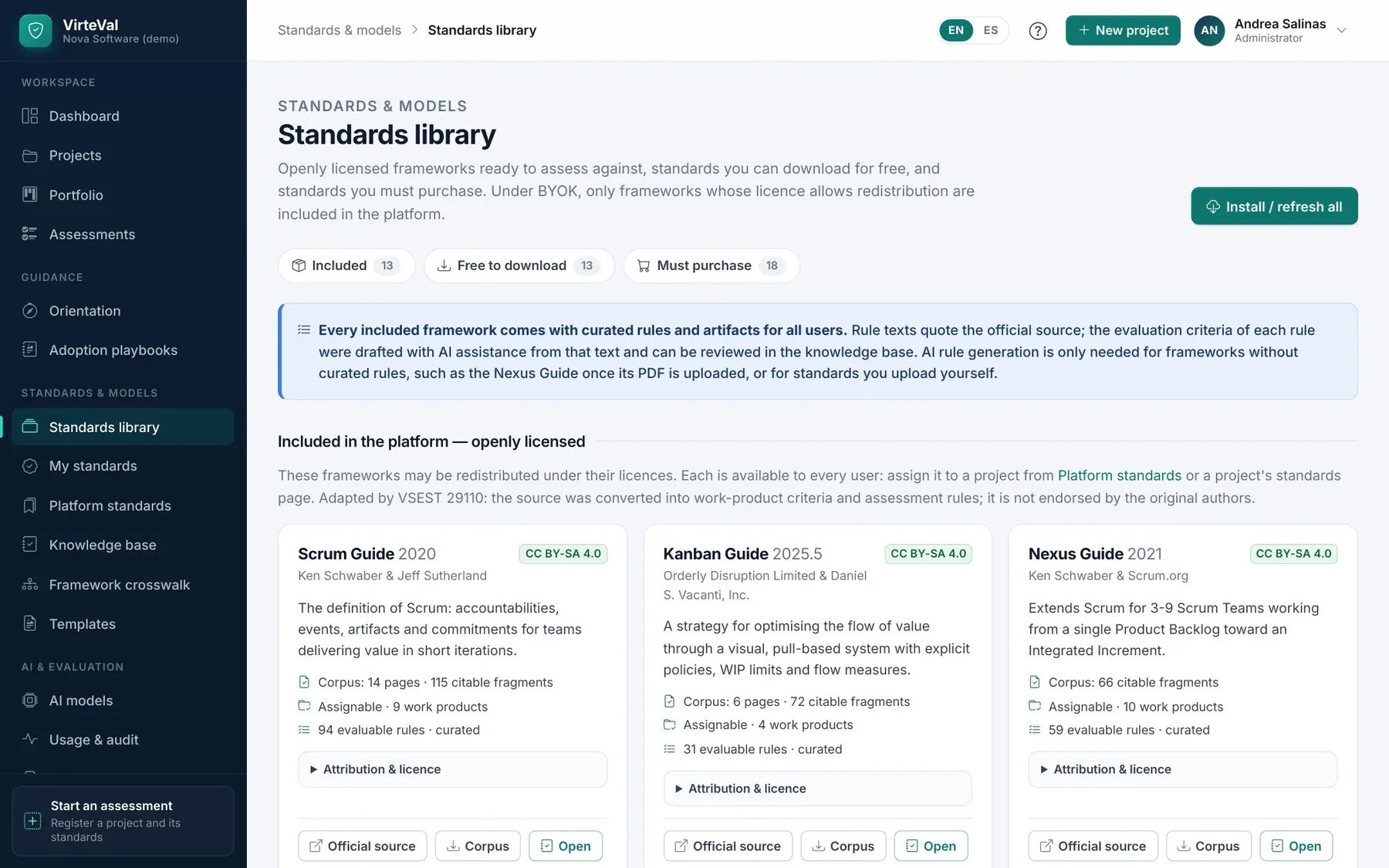The height and width of the screenshot is (868, 1389).
Task: Click the Dashboard icon in the sidebar
Action: tap(29, 116)
